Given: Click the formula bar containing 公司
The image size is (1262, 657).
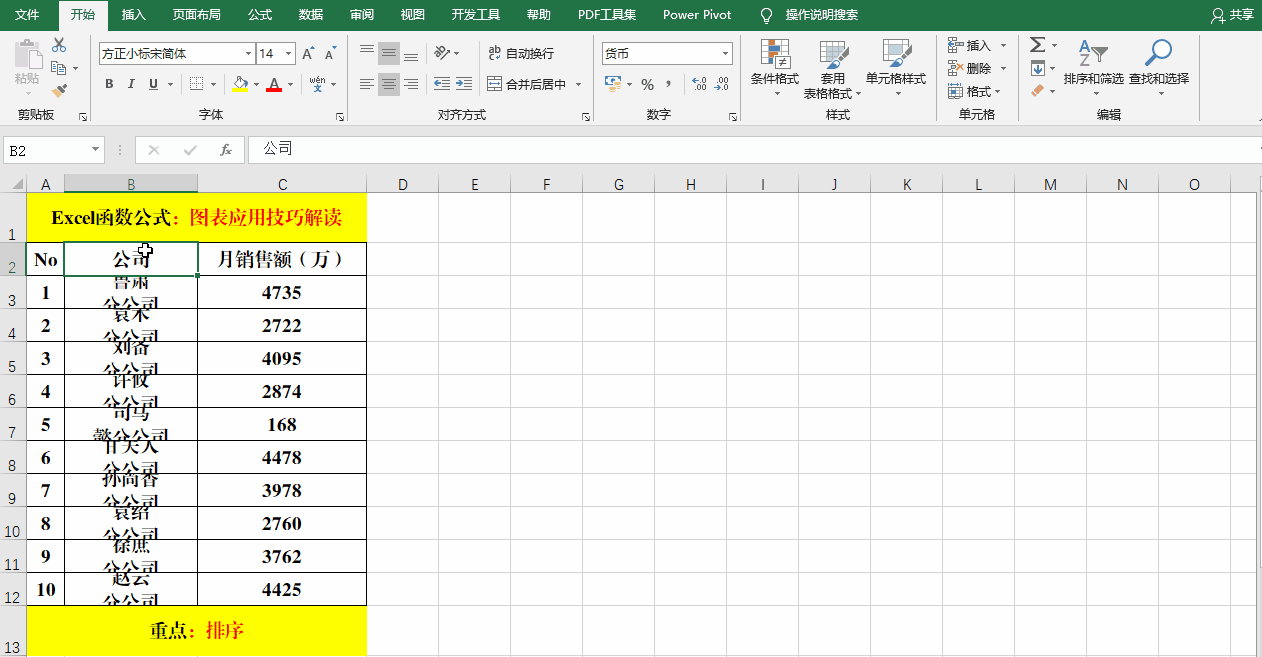Looking at the screenshot, I should tap(754, 150).
